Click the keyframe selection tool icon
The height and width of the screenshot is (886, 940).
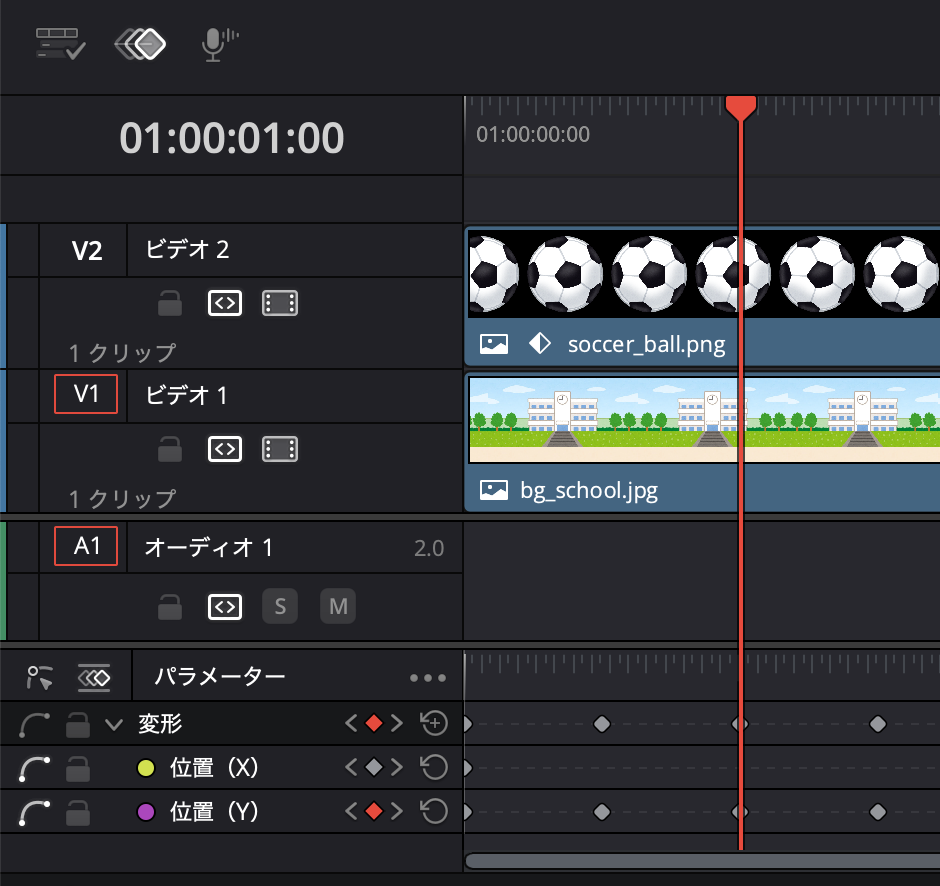(40, 678)
